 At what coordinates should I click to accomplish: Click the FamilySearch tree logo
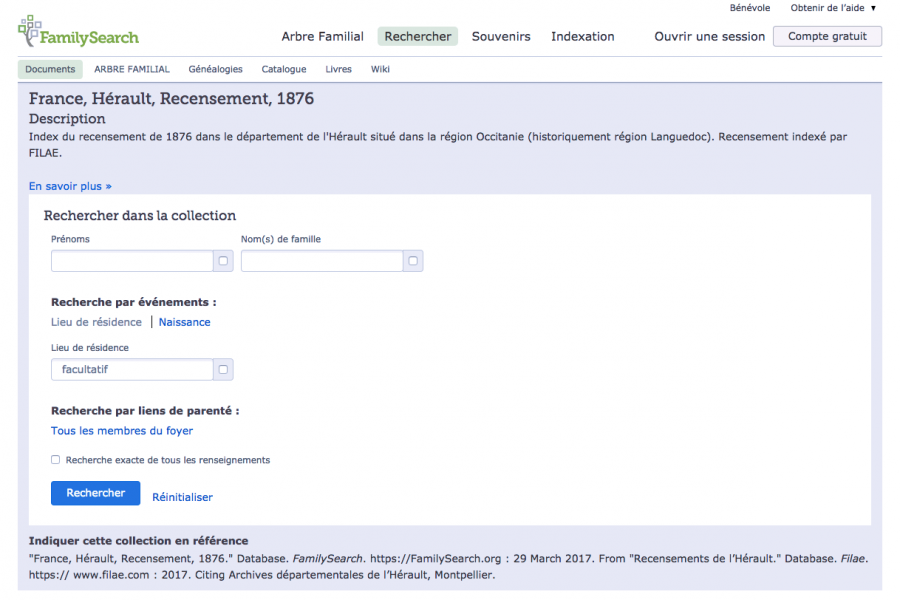click(x=78, y=32)
